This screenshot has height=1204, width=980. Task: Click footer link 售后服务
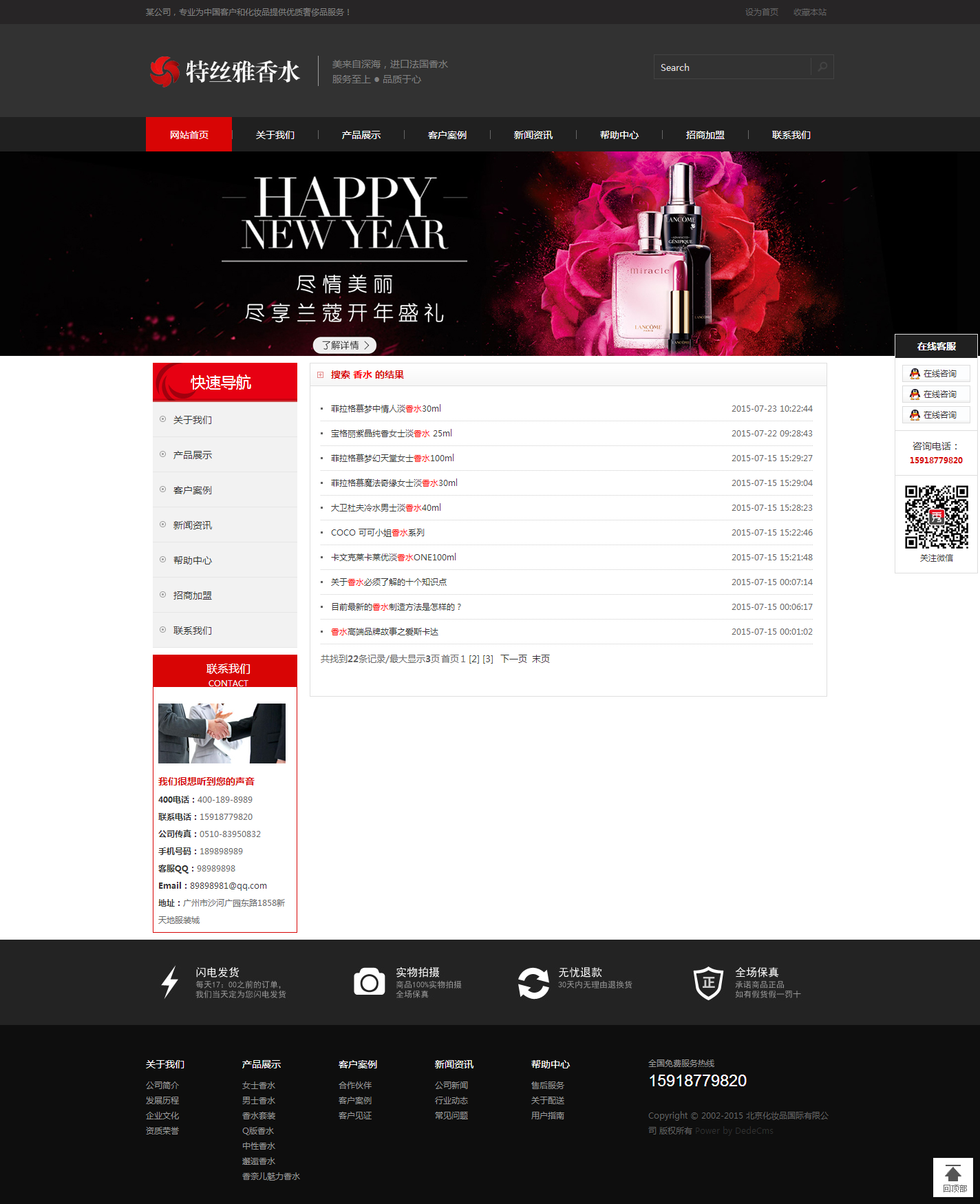548,1086
